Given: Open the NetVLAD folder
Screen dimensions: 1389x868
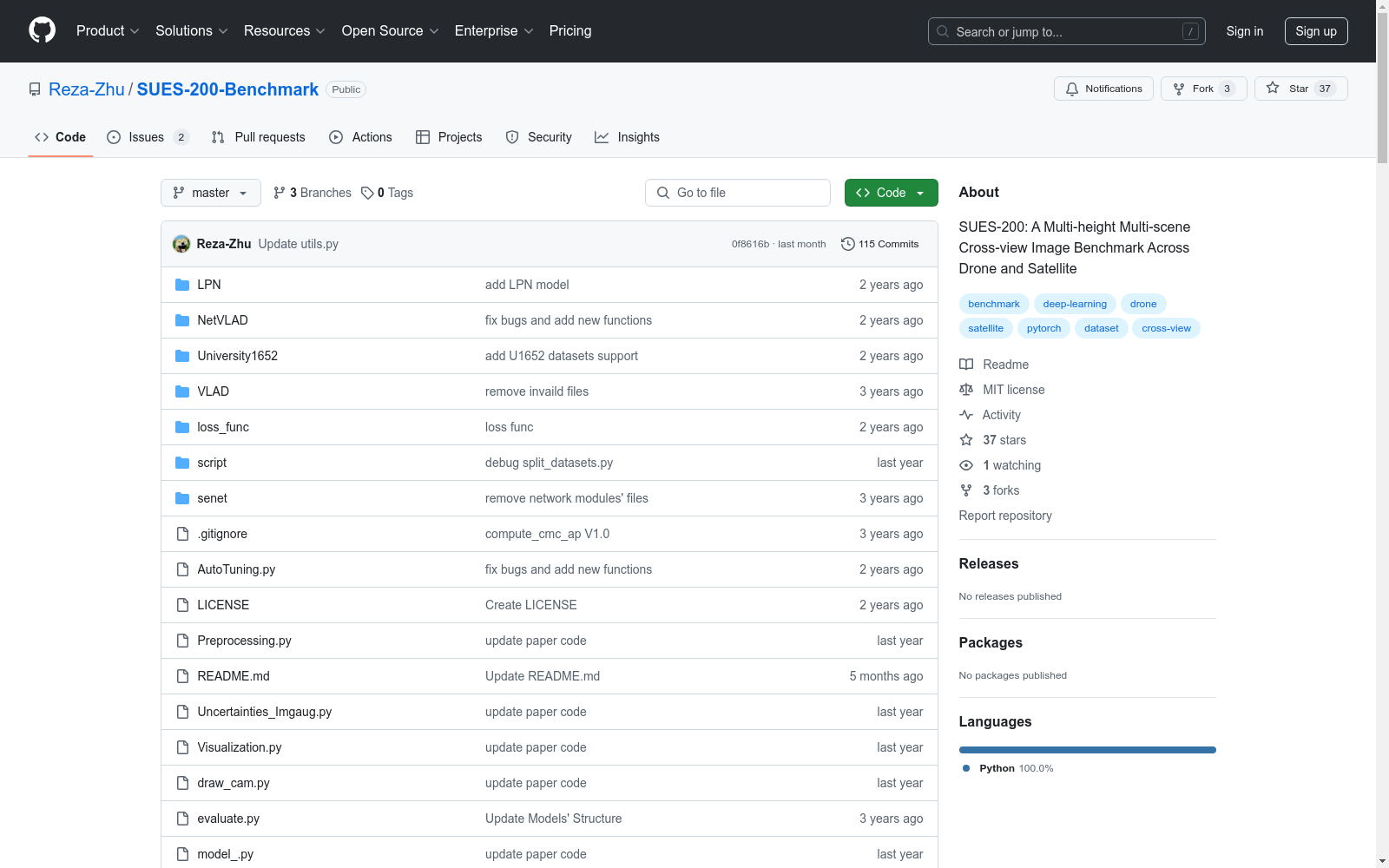Looking at the screenshot, I should [222, 320].
